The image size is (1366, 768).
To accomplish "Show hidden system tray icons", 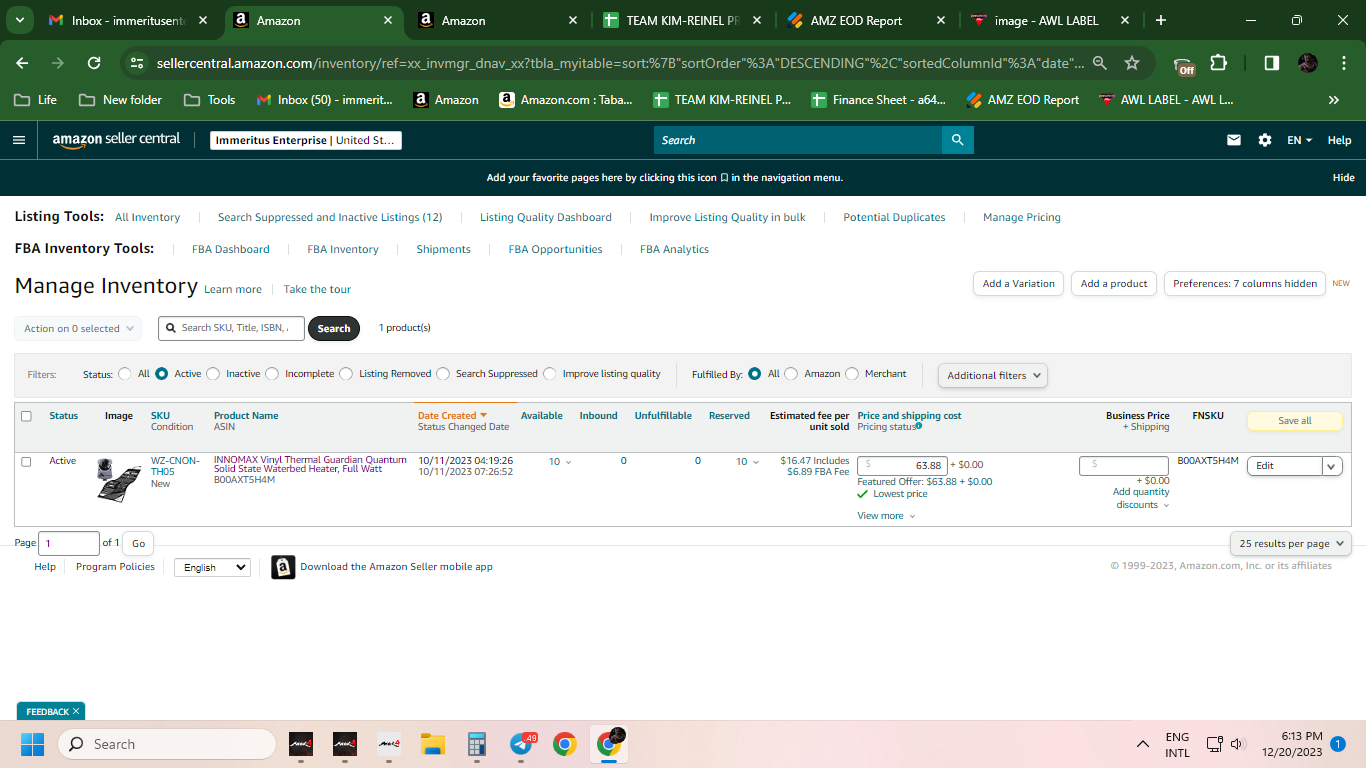I will (x=1142, y=744).
